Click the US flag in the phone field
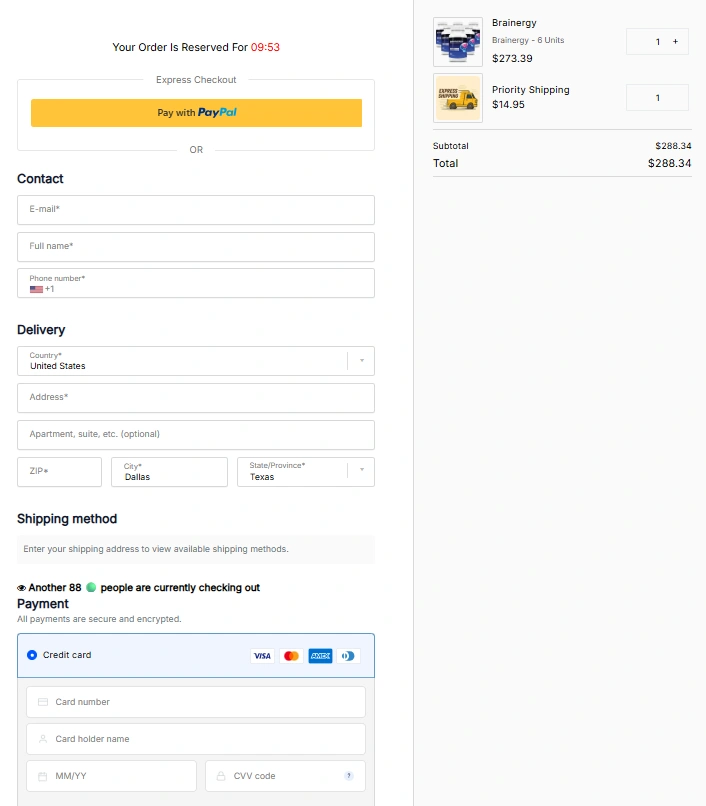This screenshot has width=706, height=806. [x=38, y=288]
